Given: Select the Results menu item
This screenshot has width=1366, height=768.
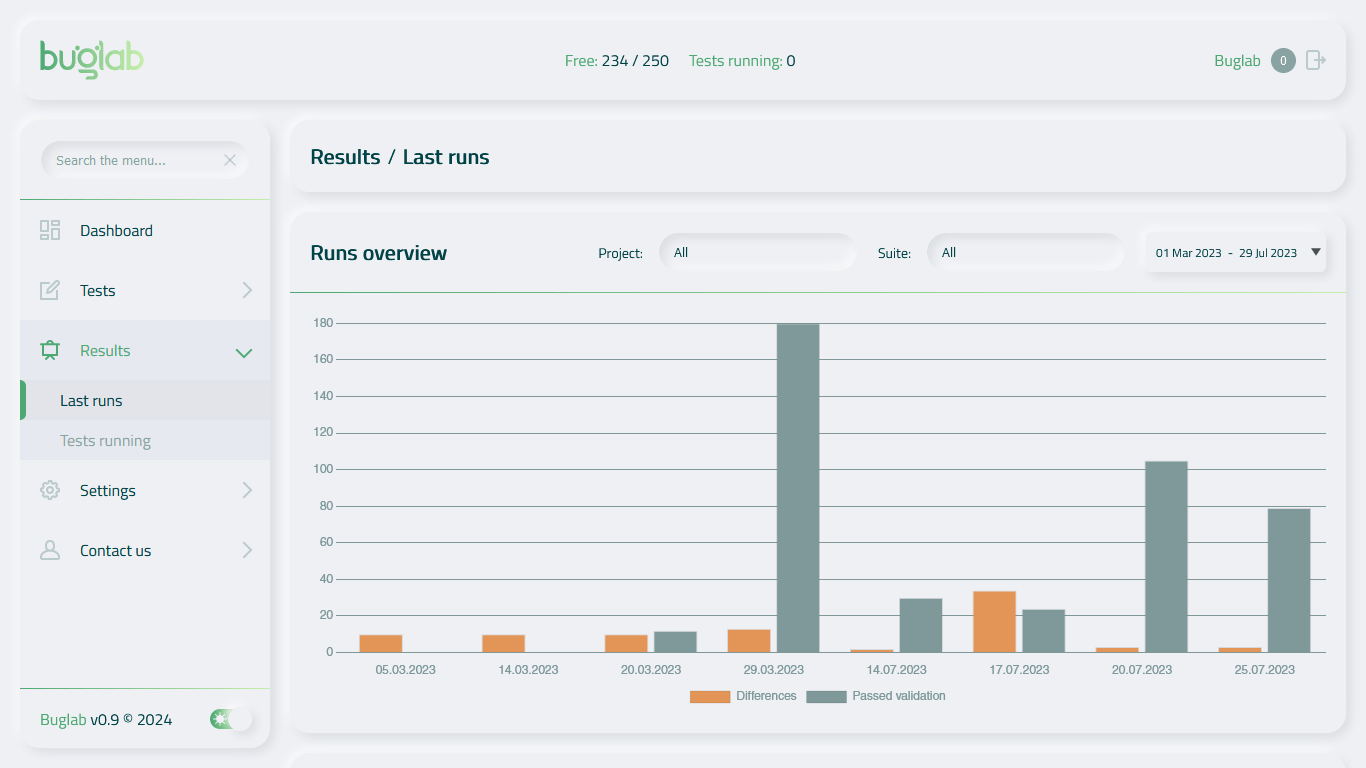Looking at the screenshot, I should pos(145,350).
